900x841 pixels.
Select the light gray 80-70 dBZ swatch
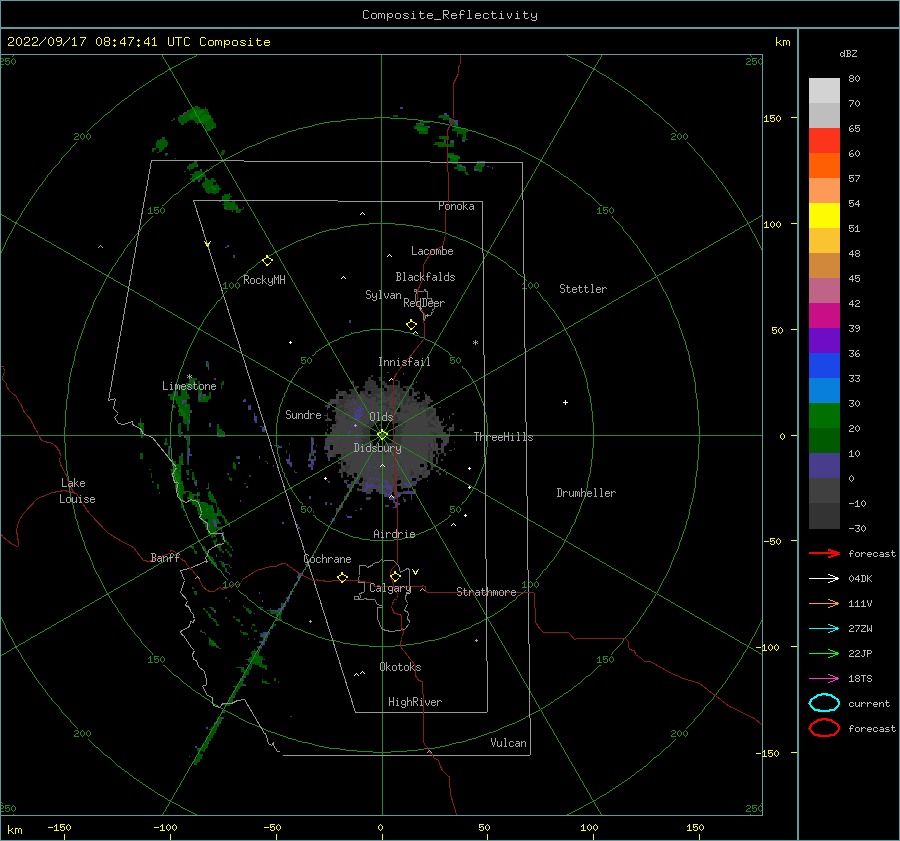point(824,91)
